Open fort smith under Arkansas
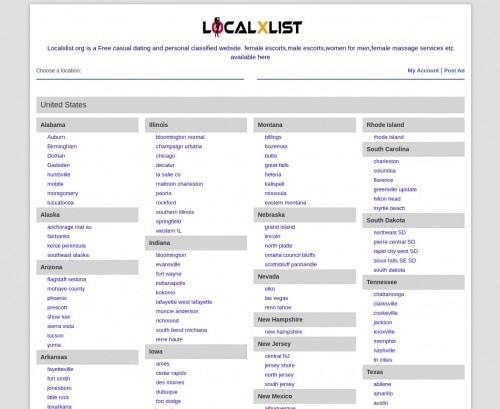This screenshot has height=409, width=500. click(x=58, y=379)
